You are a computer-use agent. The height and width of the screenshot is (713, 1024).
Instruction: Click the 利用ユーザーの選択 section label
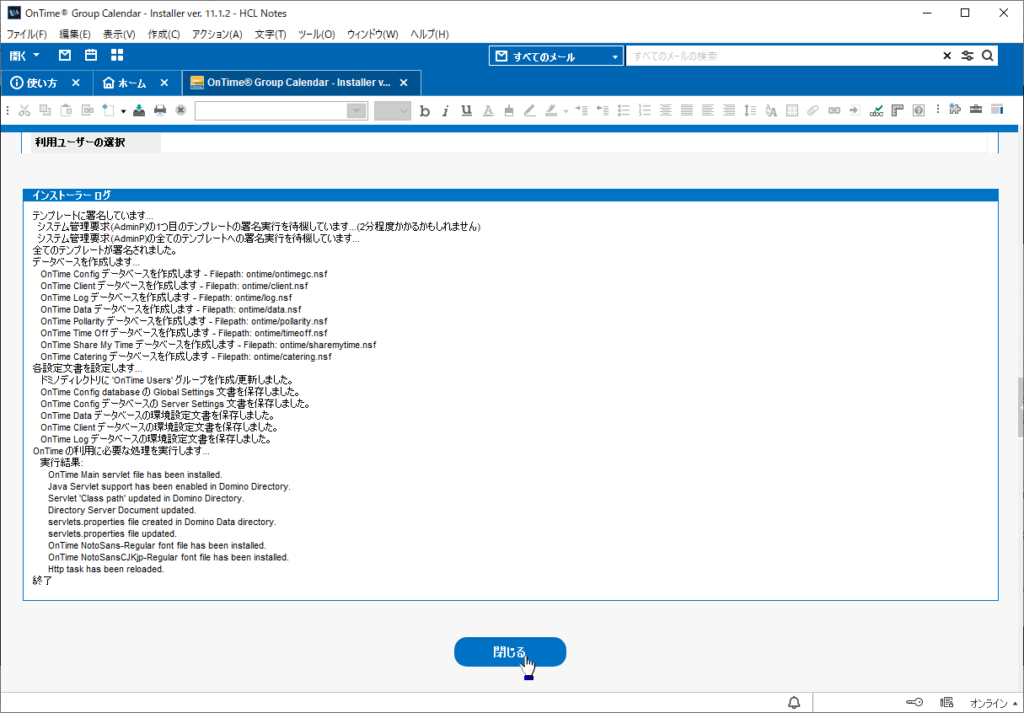(80, 142)
